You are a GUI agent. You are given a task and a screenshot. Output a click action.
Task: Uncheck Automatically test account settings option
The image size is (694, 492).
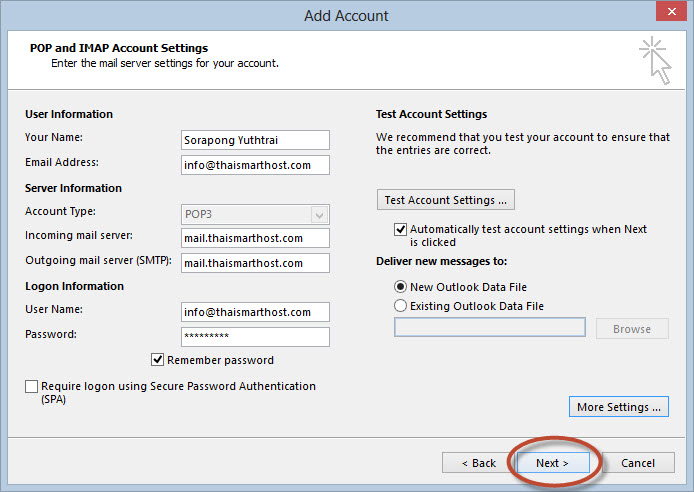pyautogui.click(x=400, y=229)
